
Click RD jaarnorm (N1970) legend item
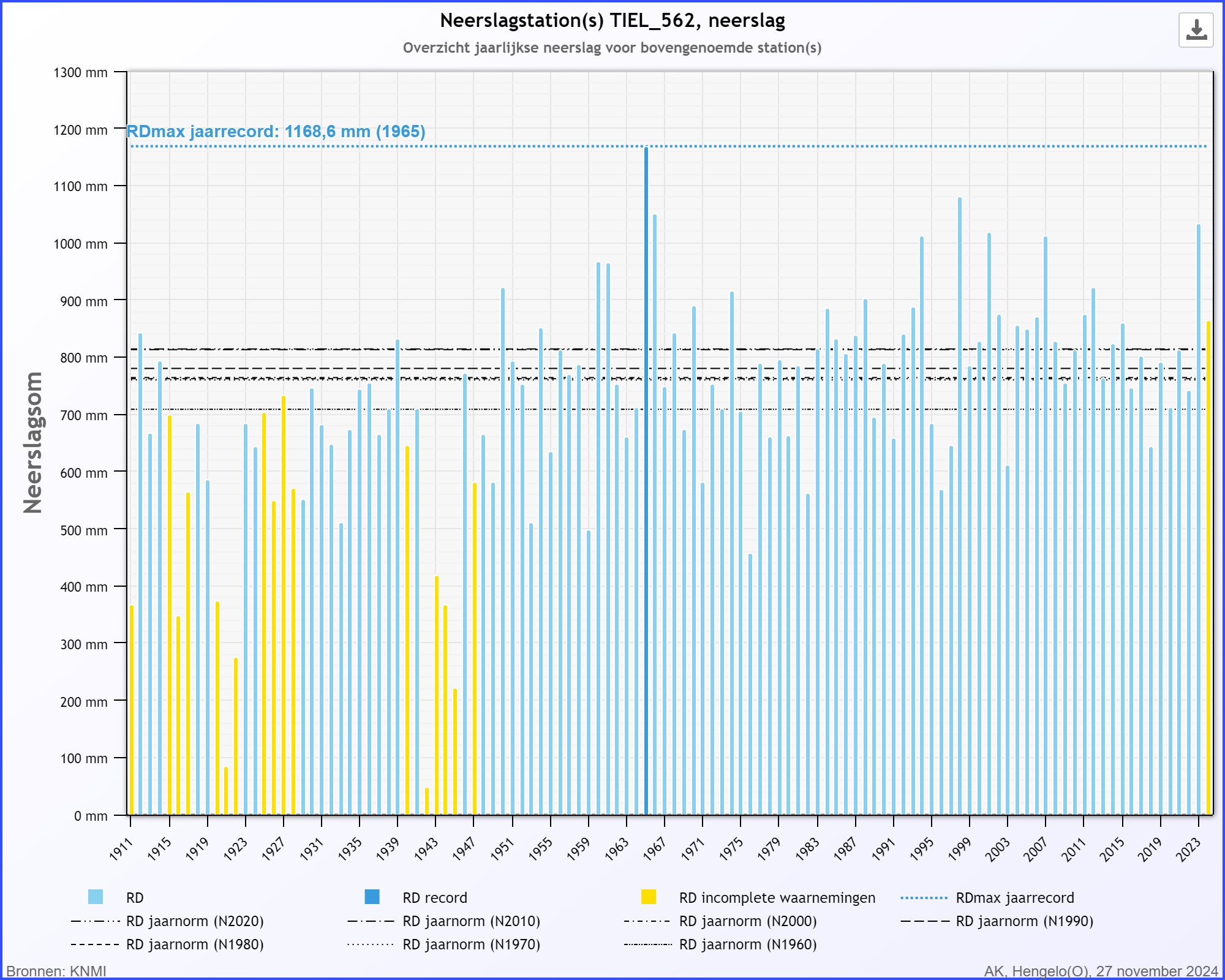pyautogui.click(x=471, y=944)
